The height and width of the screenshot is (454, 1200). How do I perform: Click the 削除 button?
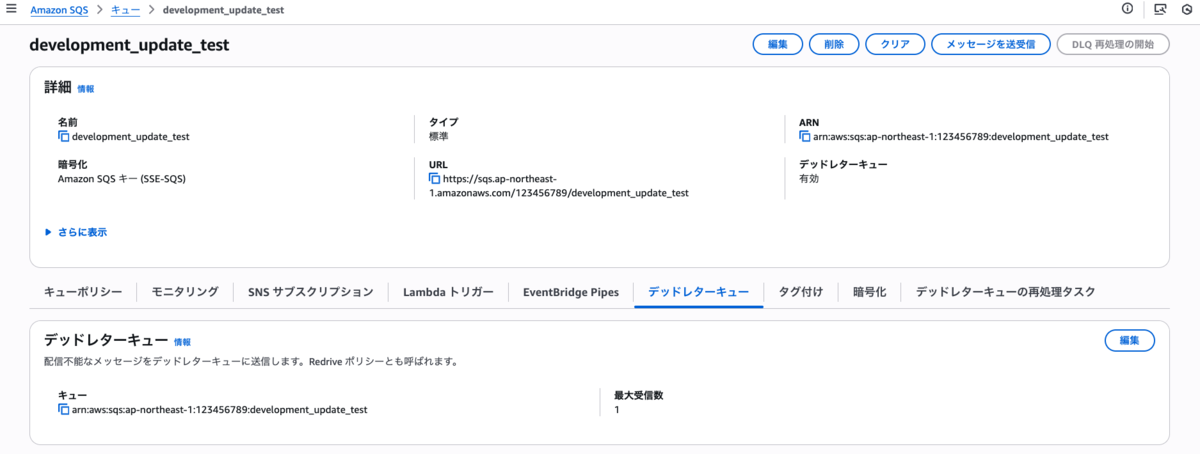834,44
